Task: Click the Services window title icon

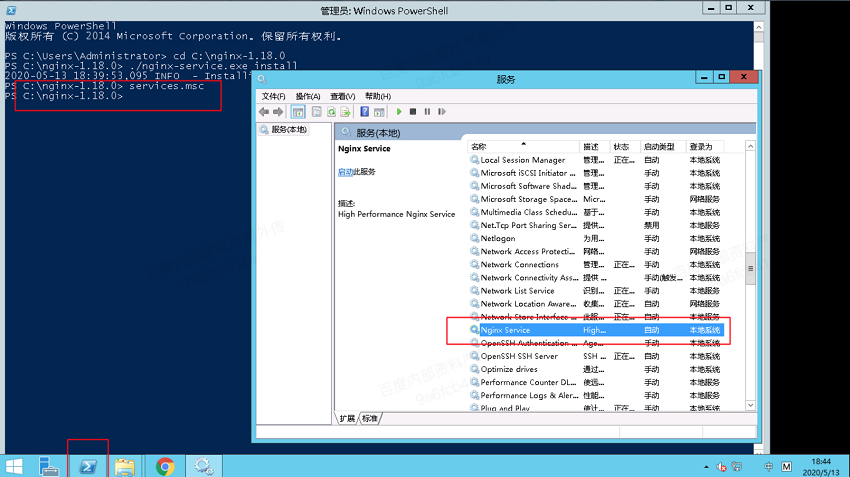Action: click(262, 79)
